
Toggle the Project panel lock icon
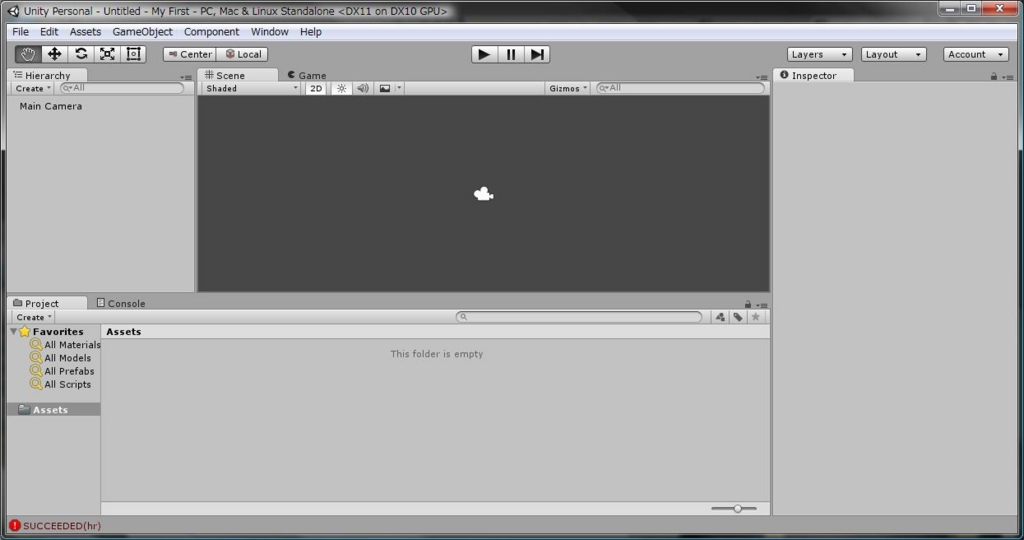[748, 304]
